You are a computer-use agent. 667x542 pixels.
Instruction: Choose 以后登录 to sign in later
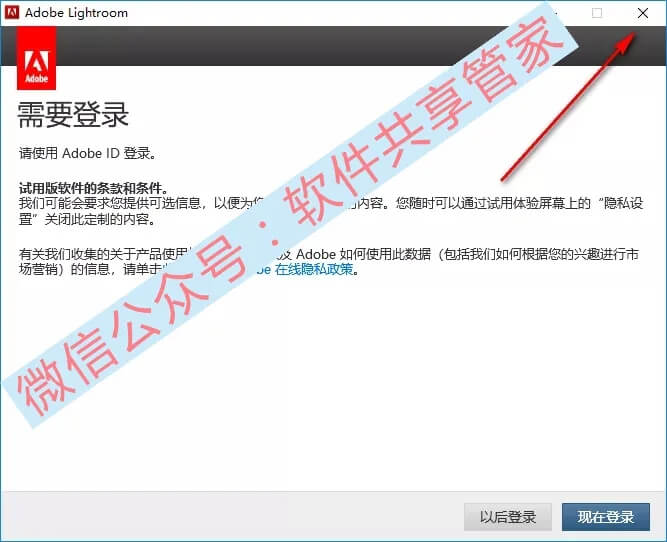tap(508, 517)
